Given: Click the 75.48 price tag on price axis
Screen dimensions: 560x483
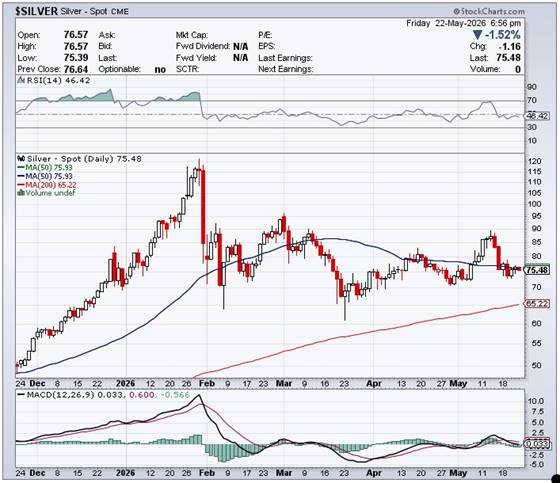Looking at the screenshot, I should [538, 270].
